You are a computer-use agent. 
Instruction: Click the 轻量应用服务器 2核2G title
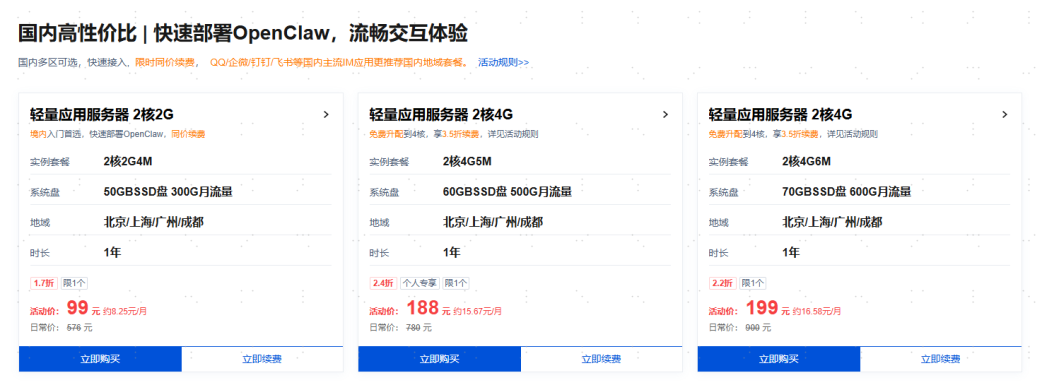(102, 114)
